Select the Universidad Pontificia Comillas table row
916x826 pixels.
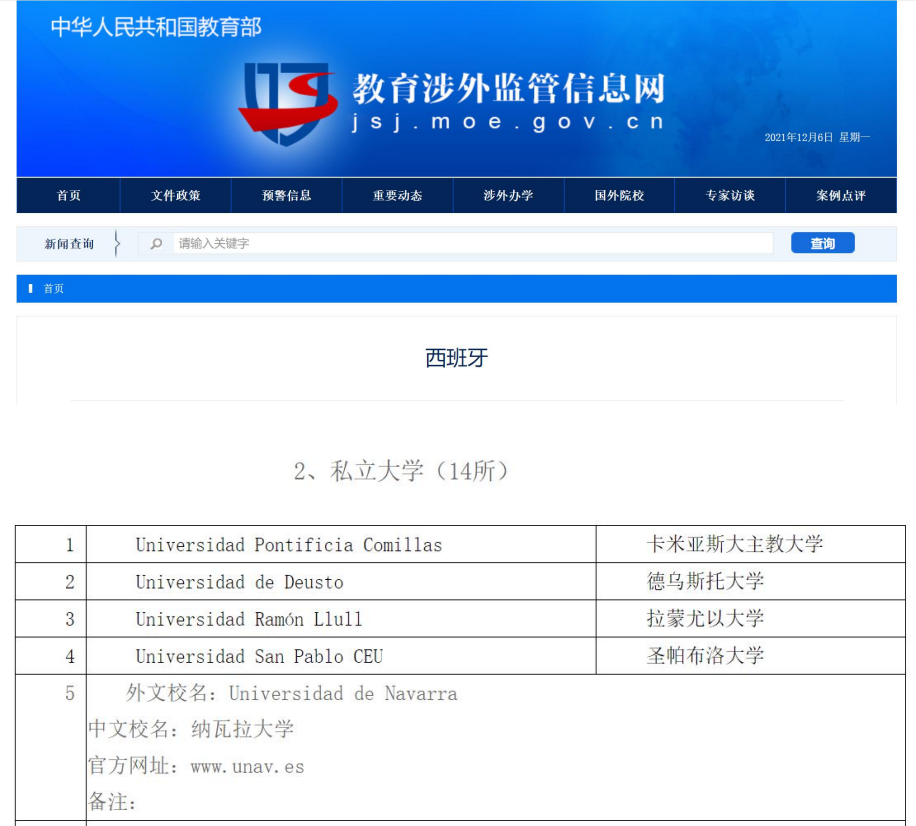(x=289, y=545)
